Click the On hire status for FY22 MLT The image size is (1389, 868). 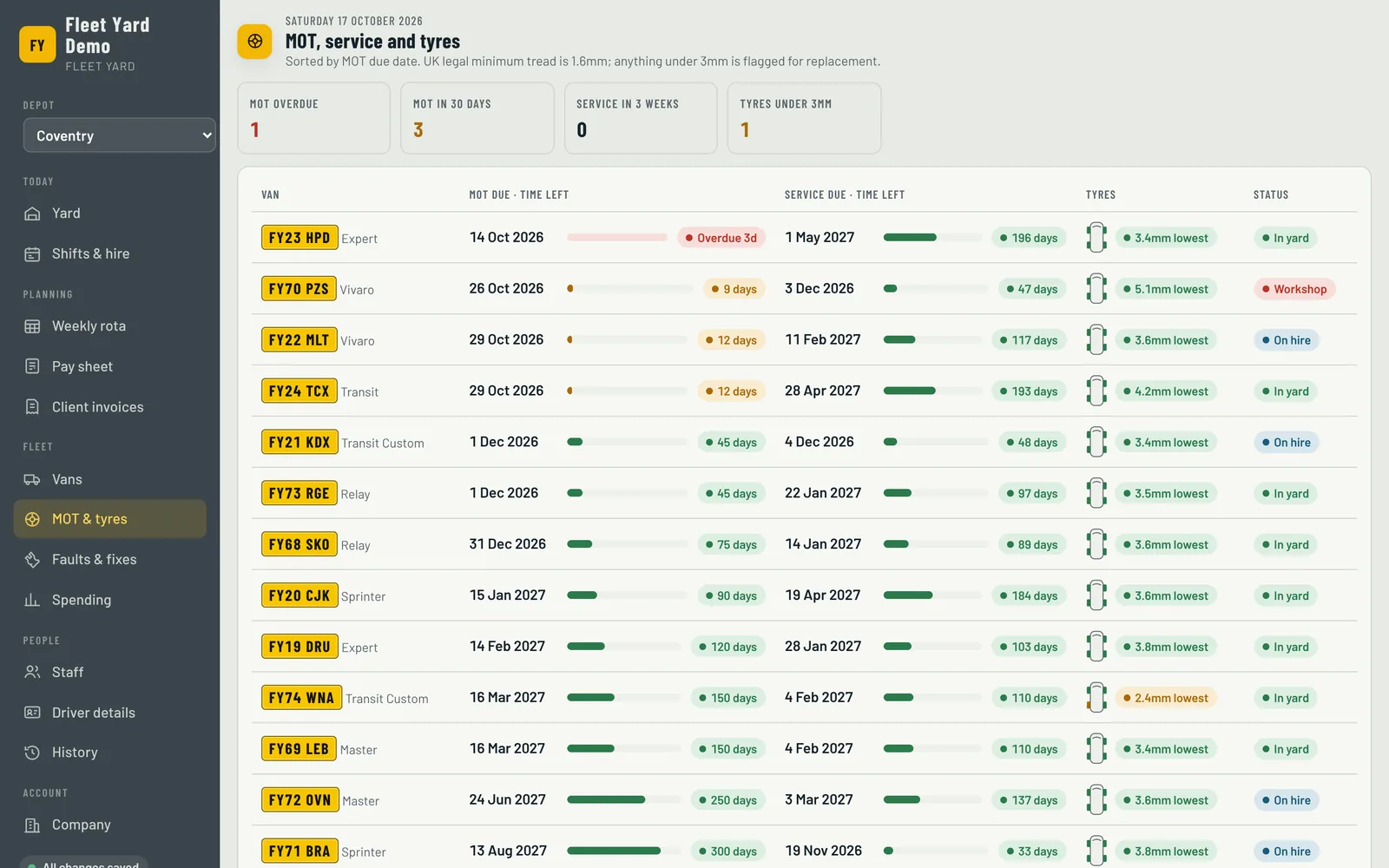[x=1287, y=340]
